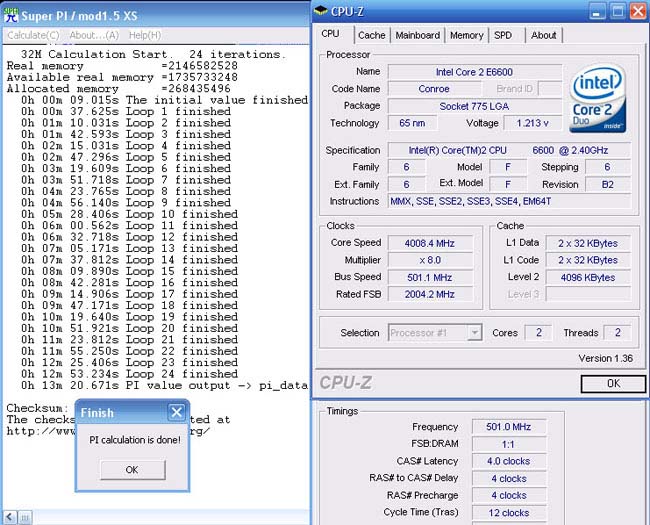Click the Loop 1 finished line
This screenshot has width=650, height=525.
coord(126,112)
